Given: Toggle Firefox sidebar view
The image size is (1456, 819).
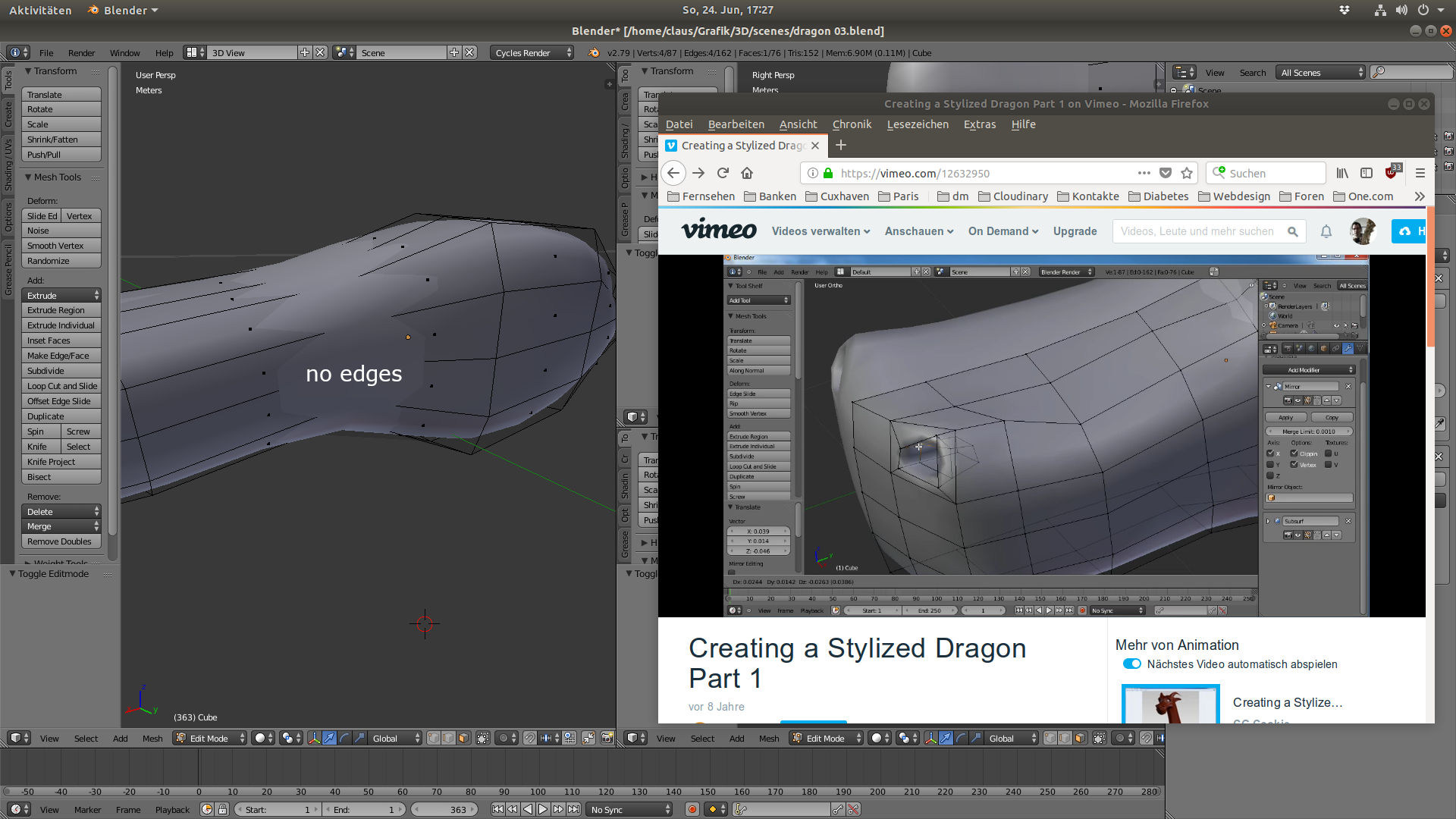Looking at the screenshot, I should click(1367, 173).
